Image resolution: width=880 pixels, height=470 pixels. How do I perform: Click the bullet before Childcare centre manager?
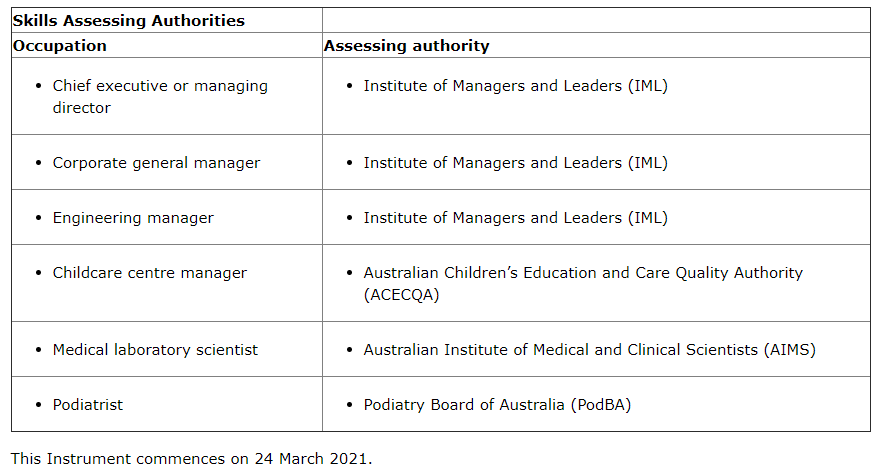tap(38, 273)
